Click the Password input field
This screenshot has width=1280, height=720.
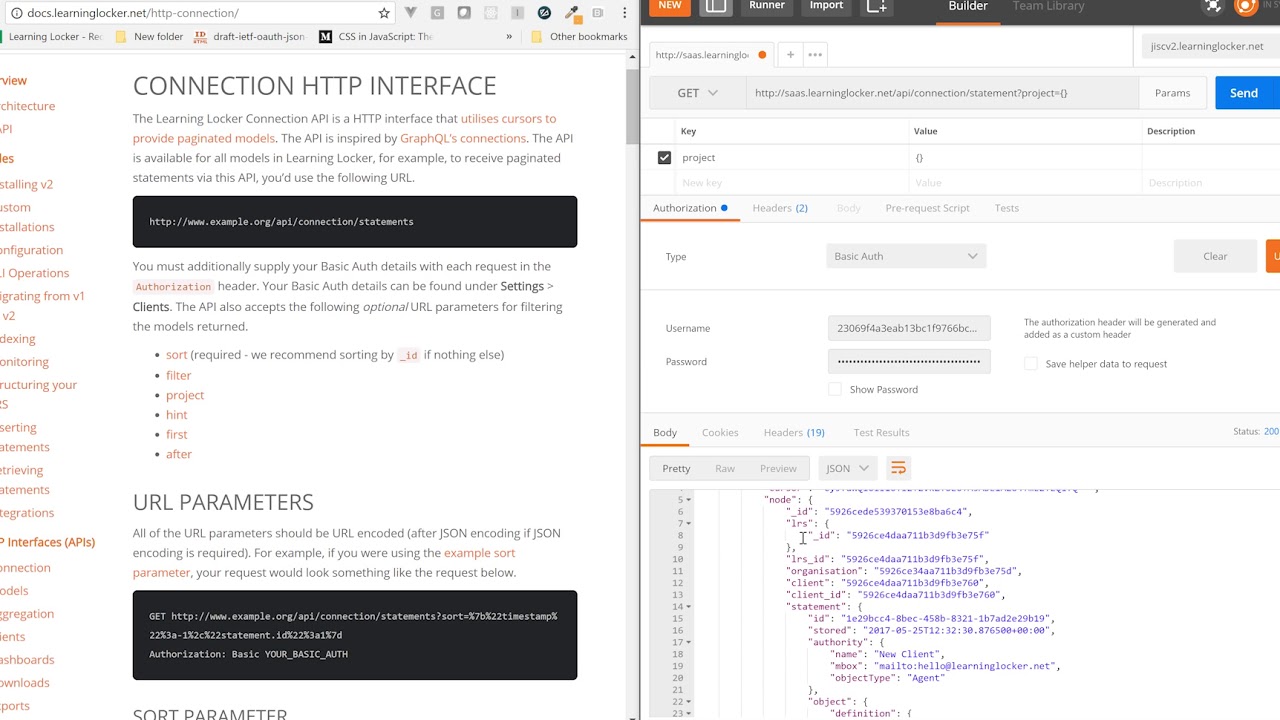pyautogui.click(x=909, y=361)
